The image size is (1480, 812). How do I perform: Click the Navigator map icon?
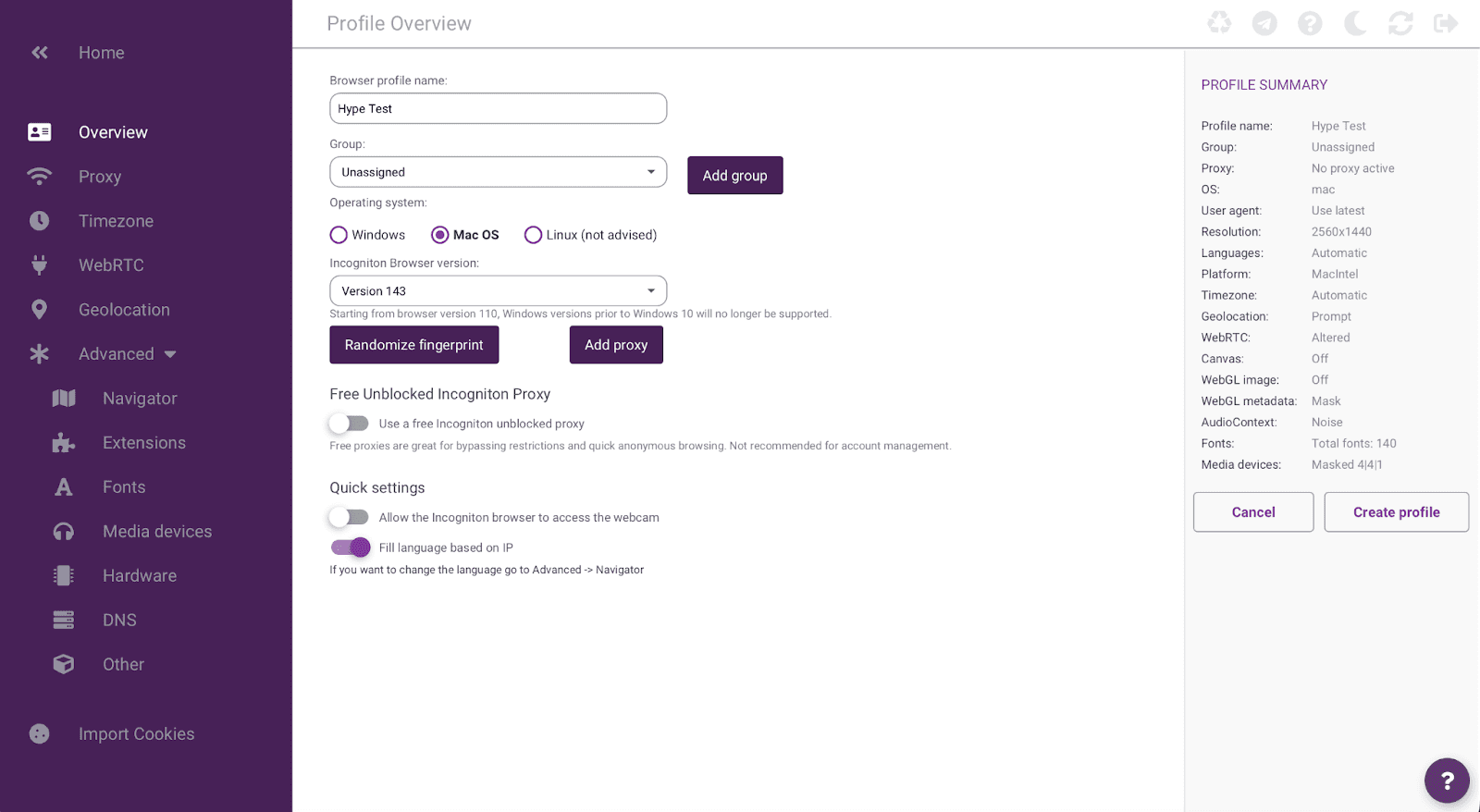(x=64, y=399)
